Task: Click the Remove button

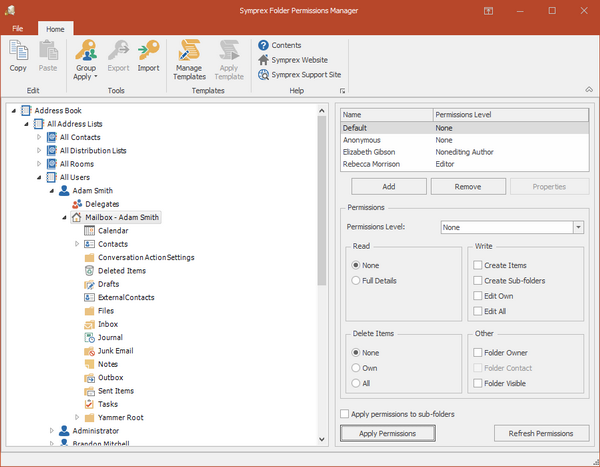Action: [468, 186]
